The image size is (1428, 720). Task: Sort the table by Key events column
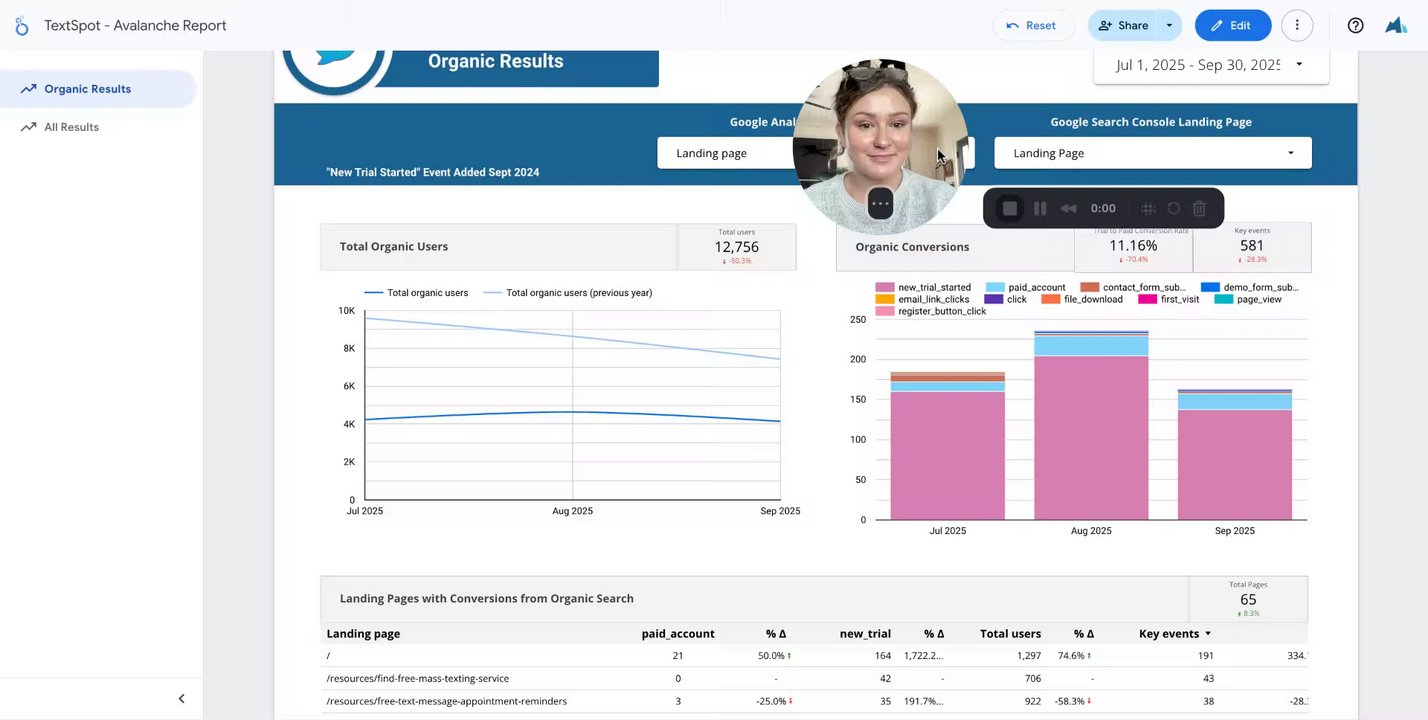point(1175,634)
